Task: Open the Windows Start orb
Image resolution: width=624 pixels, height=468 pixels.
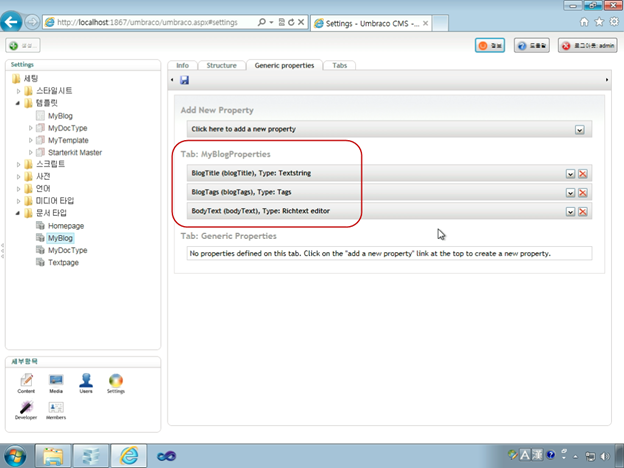Action: coord(14,456)
